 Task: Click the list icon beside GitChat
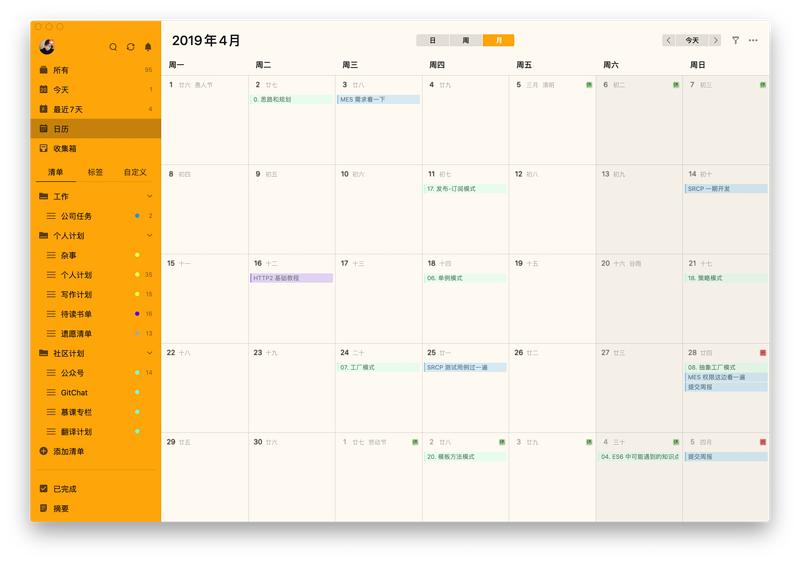[x=51, y=392]
